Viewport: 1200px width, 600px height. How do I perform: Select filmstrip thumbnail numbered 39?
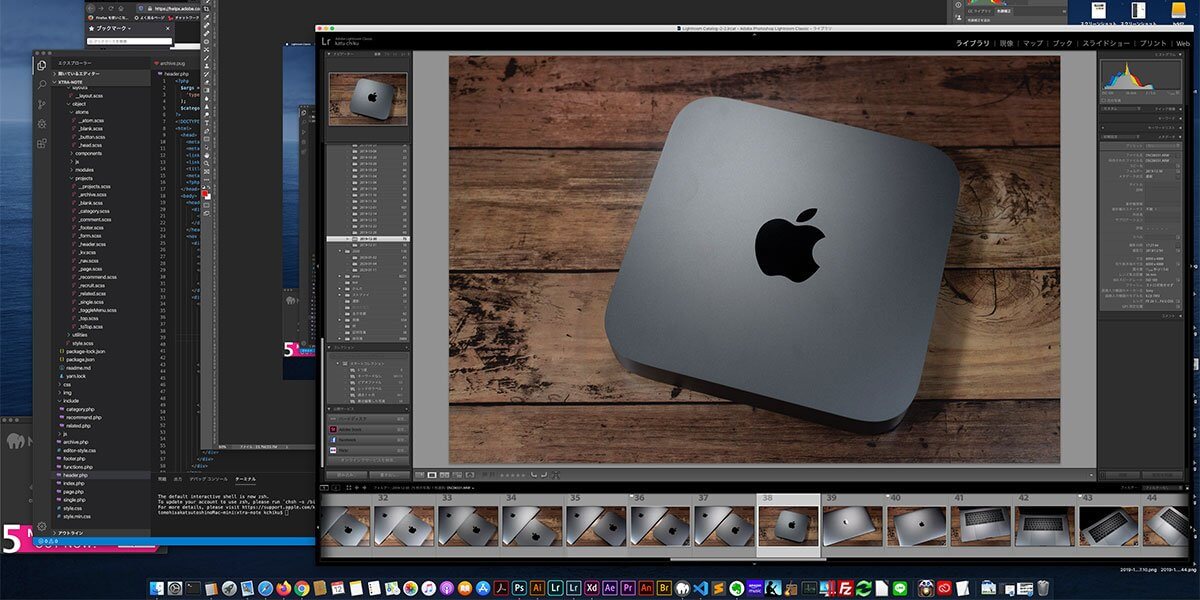tap(852, 526)
